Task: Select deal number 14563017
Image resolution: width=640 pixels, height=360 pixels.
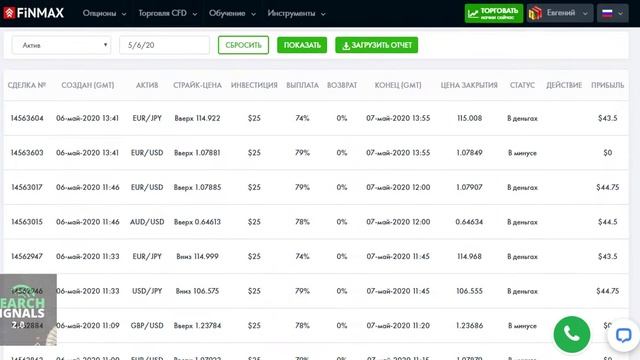Action: 27,187
